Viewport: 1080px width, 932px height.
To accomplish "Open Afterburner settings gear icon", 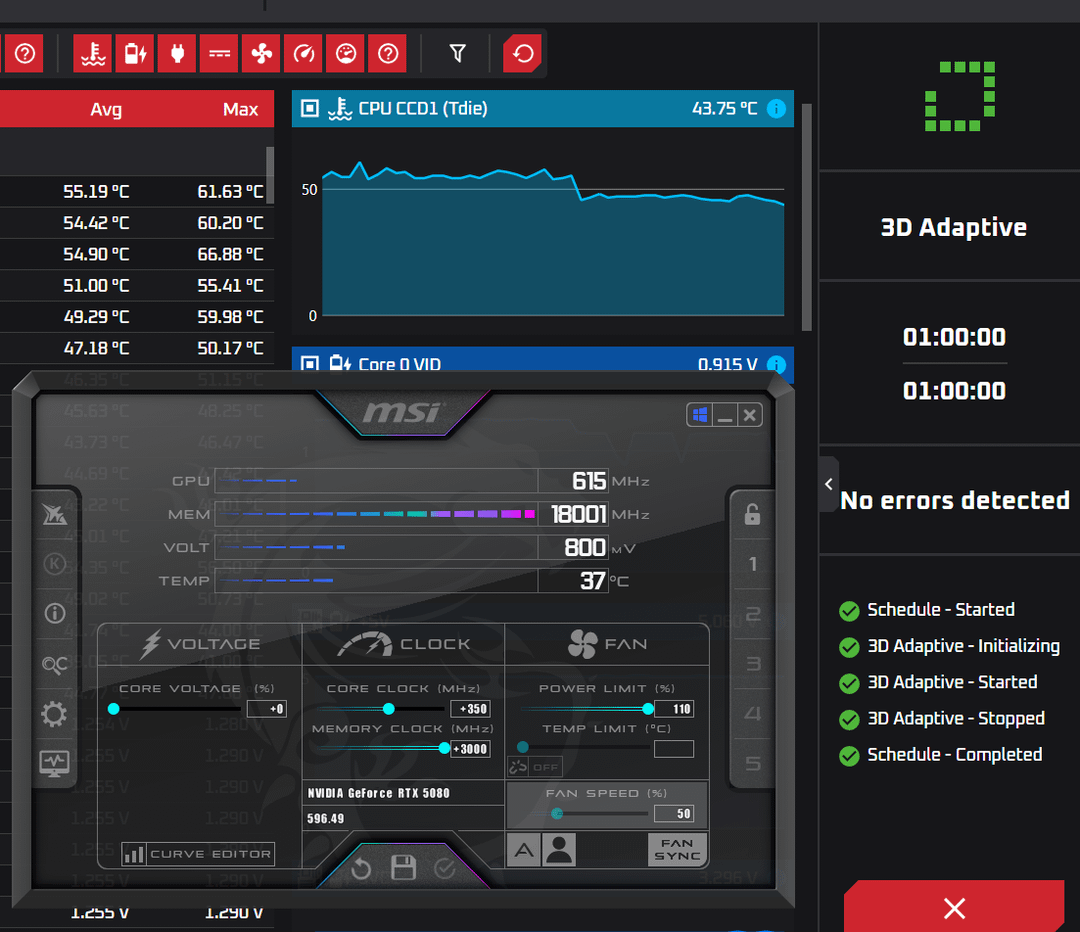I will click(x=54, y=714).
